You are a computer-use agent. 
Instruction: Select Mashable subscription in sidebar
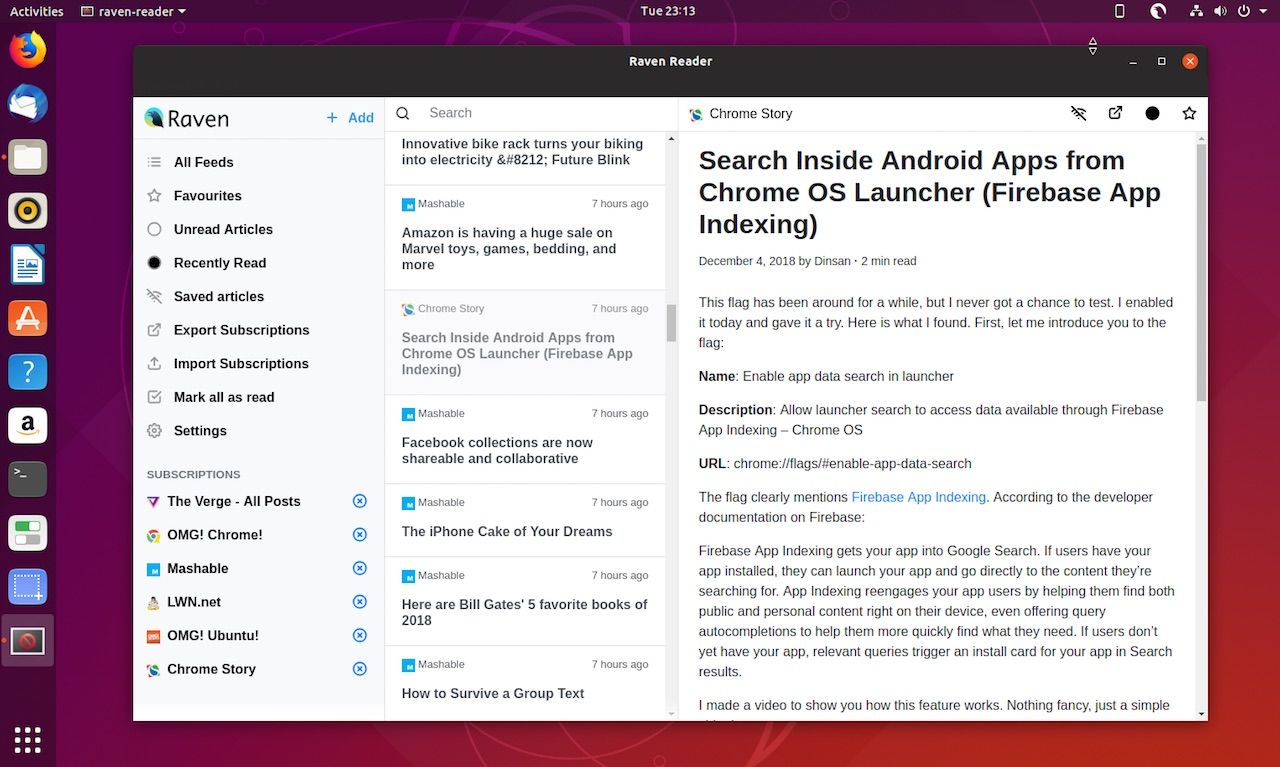click(197, 568)
